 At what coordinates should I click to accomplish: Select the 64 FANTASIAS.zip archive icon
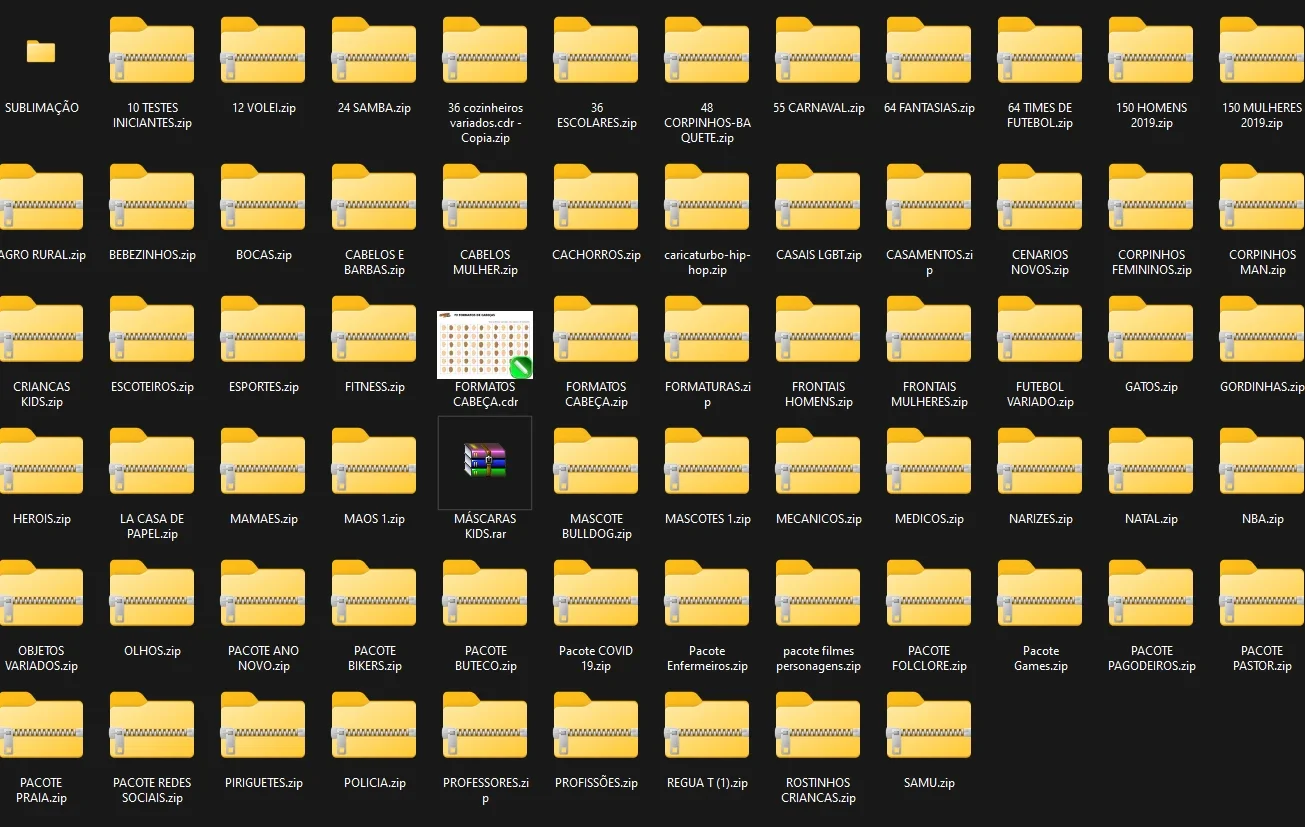pos(929,50)
